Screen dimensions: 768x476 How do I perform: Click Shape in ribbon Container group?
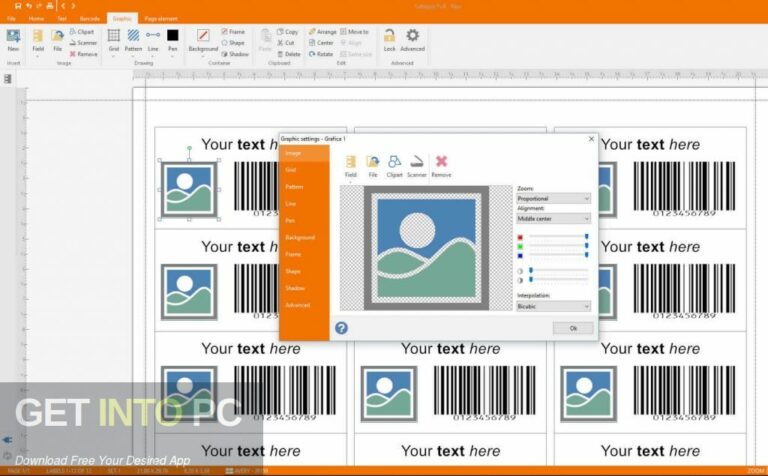pos(233,43)
